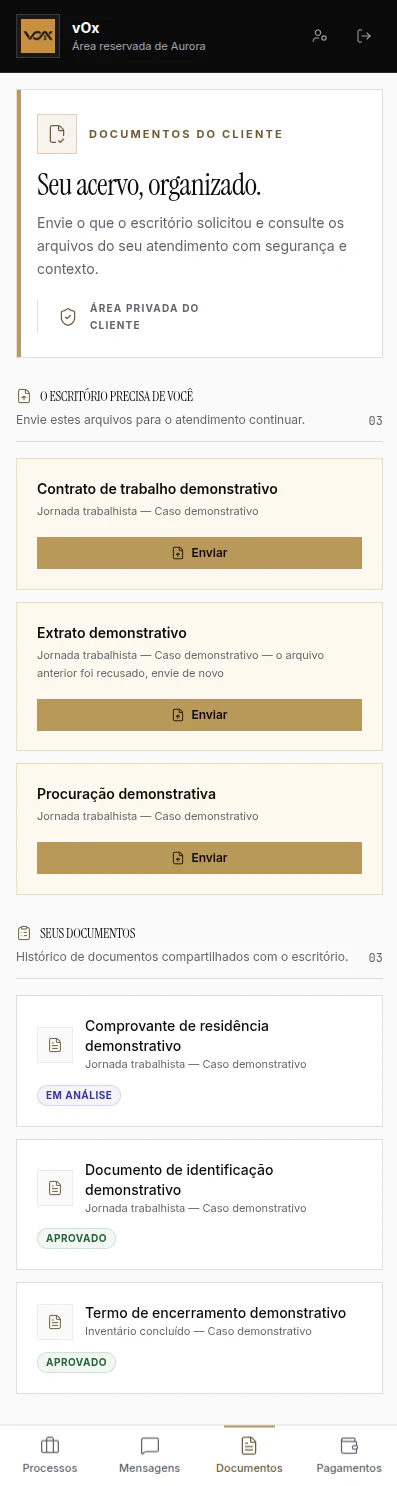Switch to the Processos tab
This screenshot has width=397, height=1486.
(50, 1456)
